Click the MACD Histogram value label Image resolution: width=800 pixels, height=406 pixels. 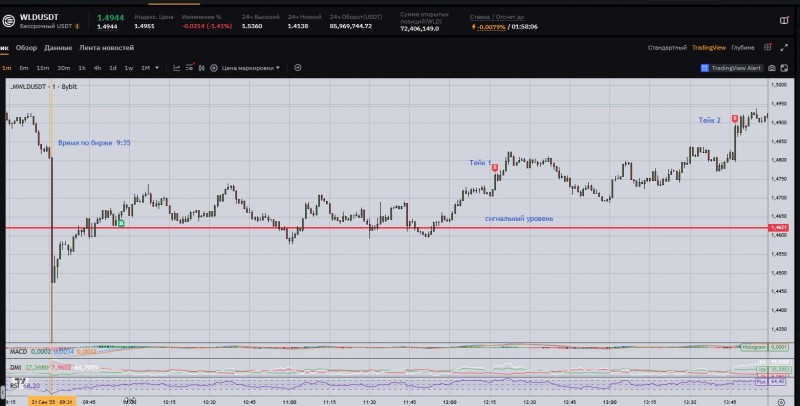(x=764, y=347)
